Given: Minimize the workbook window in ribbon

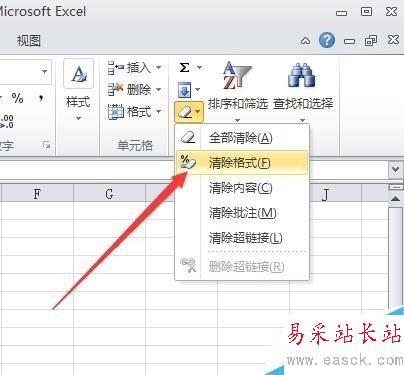Looking at the screenshot, I should point(349,41).
